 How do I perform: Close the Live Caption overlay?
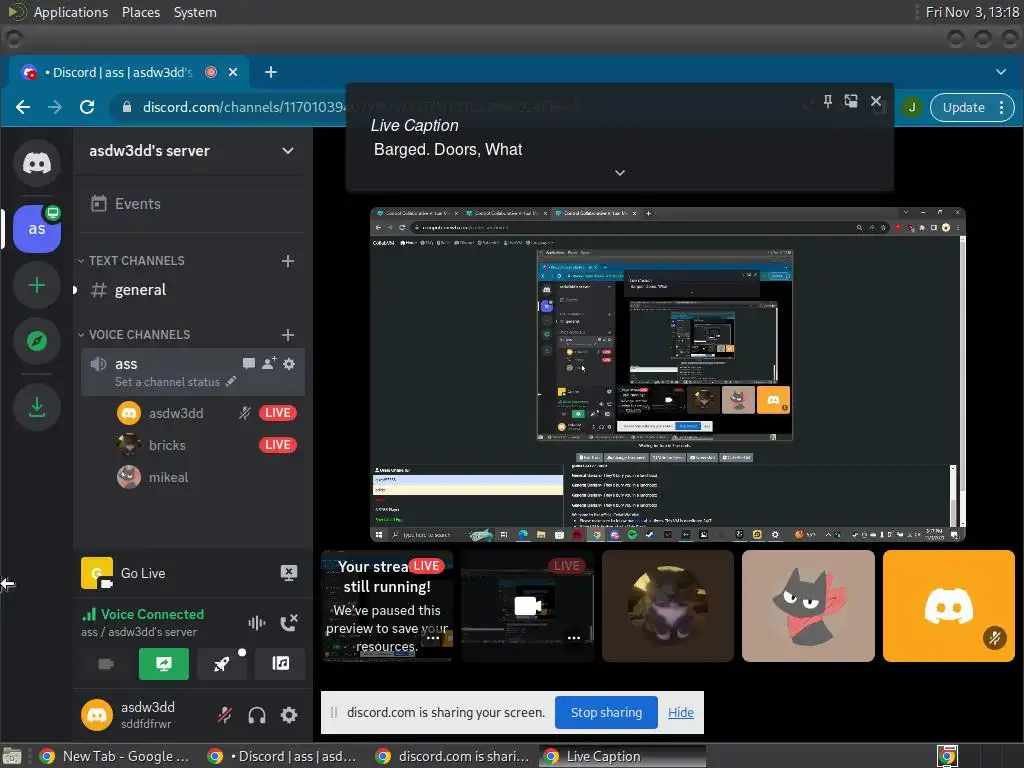coord(876,101)
